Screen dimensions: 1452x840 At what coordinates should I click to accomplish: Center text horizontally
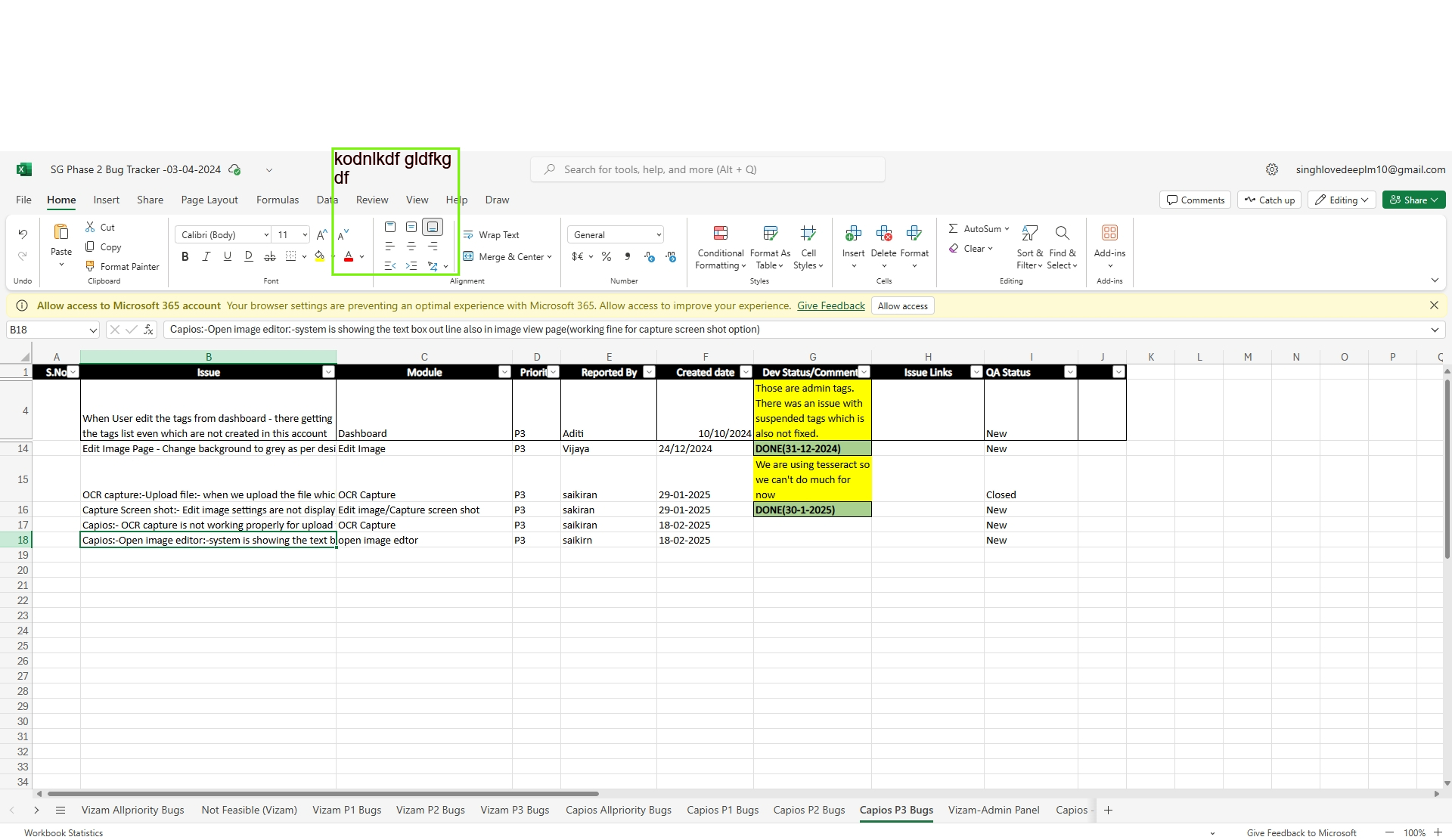[x=411, y=246]
